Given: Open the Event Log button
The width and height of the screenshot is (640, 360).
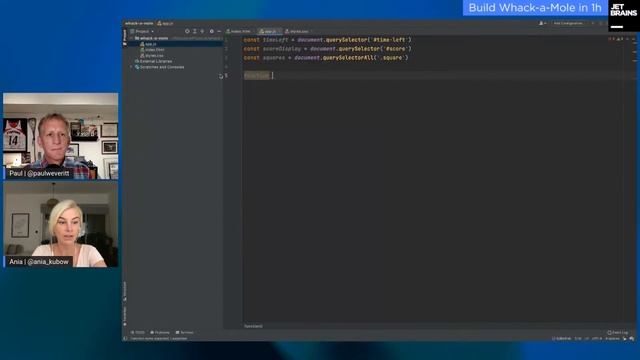Looking at the screenshot, I should click(x=618, y=333).
